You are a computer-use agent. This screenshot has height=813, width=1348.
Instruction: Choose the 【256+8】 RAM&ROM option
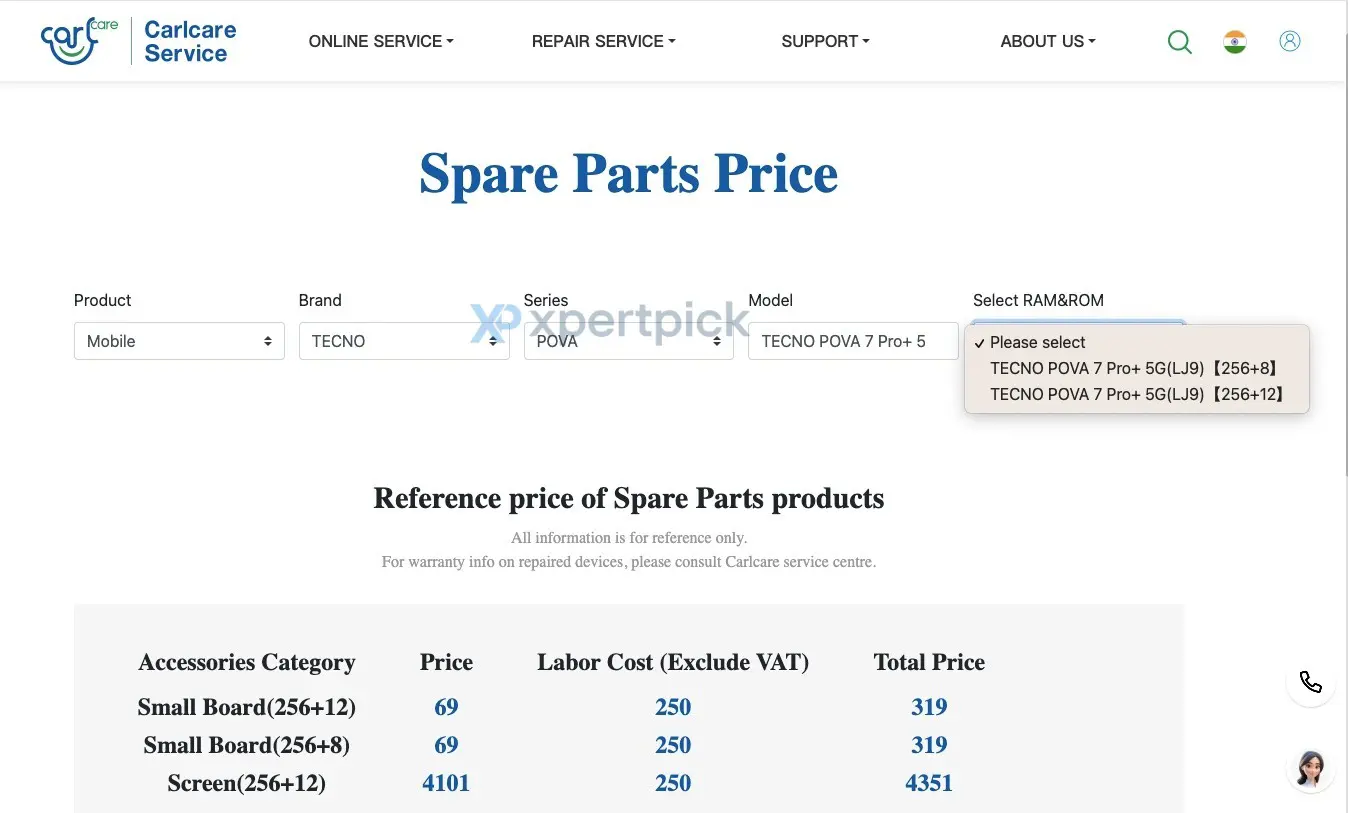pos(1136,368)
